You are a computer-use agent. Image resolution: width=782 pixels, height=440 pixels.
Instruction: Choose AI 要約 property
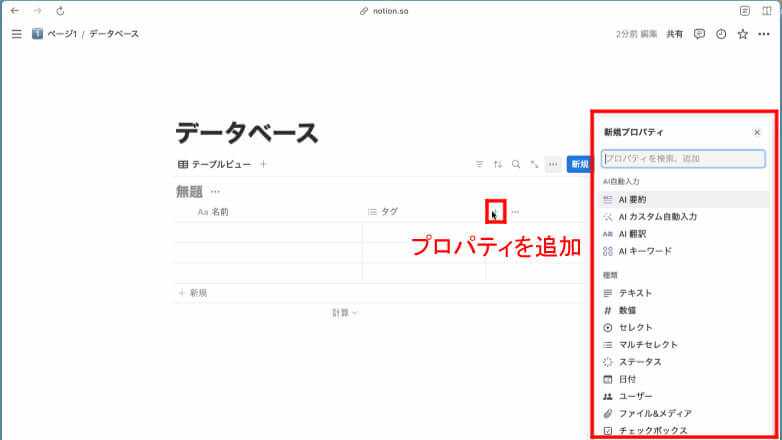coord(684,200)
